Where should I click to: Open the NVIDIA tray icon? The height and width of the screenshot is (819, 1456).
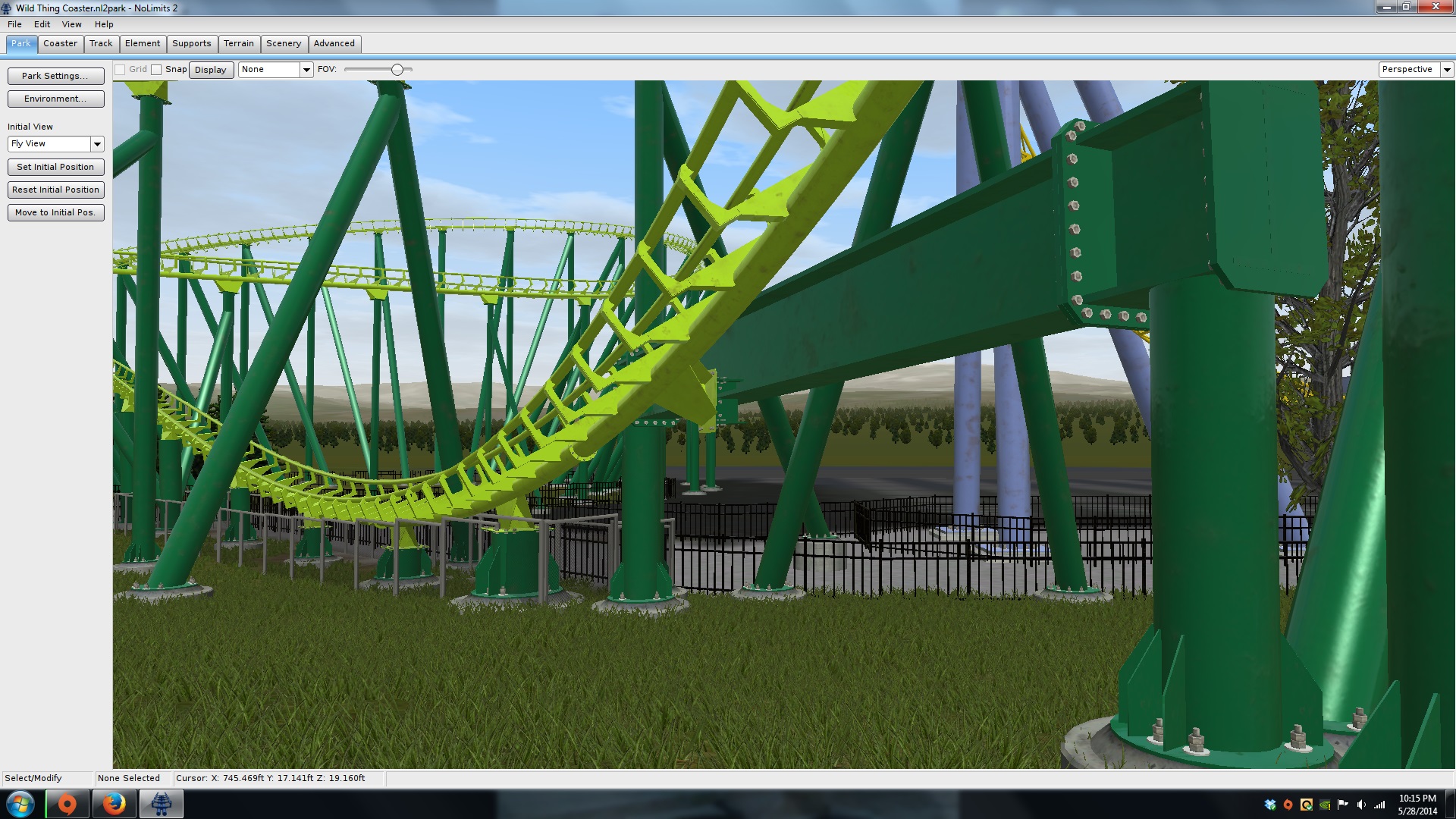tap(1325, 805)
